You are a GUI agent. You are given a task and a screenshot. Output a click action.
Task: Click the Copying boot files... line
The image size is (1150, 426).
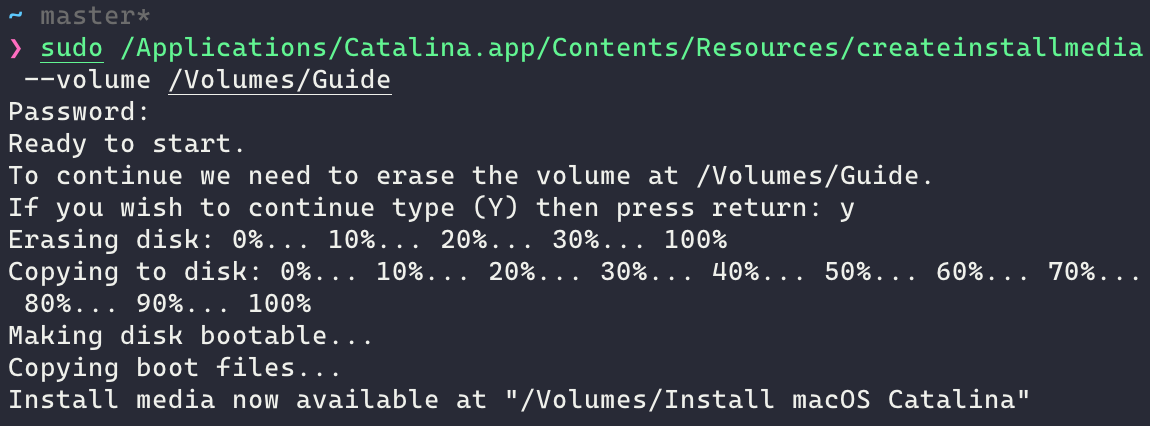click(x=175, y=368)
